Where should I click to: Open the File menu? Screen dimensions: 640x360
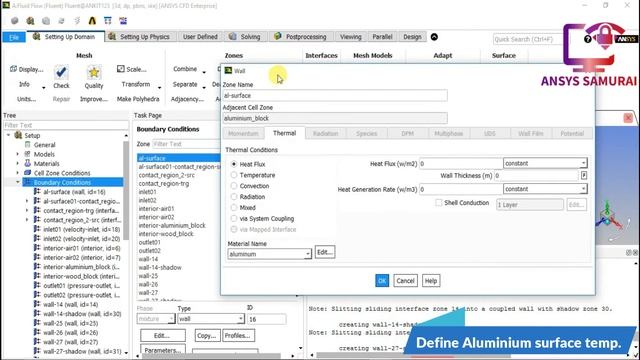[x=14, y=37]
